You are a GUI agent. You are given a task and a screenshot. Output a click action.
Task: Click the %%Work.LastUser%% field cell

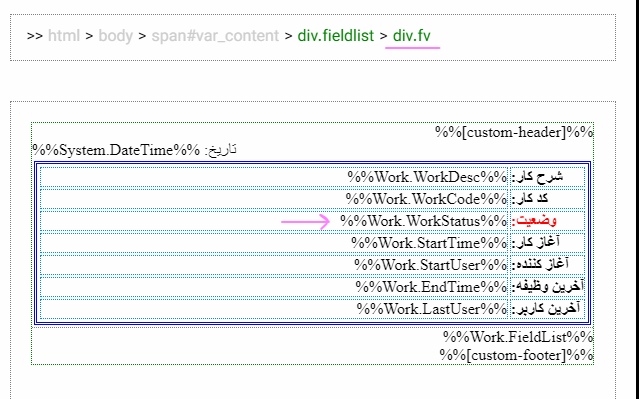(274, 309)
